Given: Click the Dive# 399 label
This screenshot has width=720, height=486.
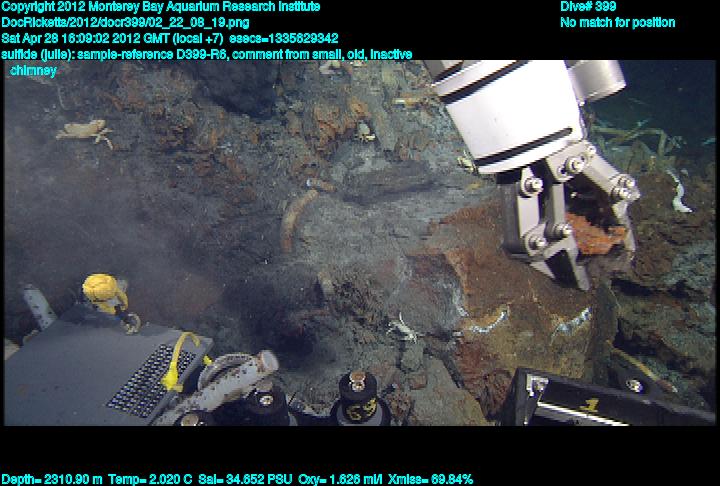Looking at the screenshot, I should click(x=588, y=7).
